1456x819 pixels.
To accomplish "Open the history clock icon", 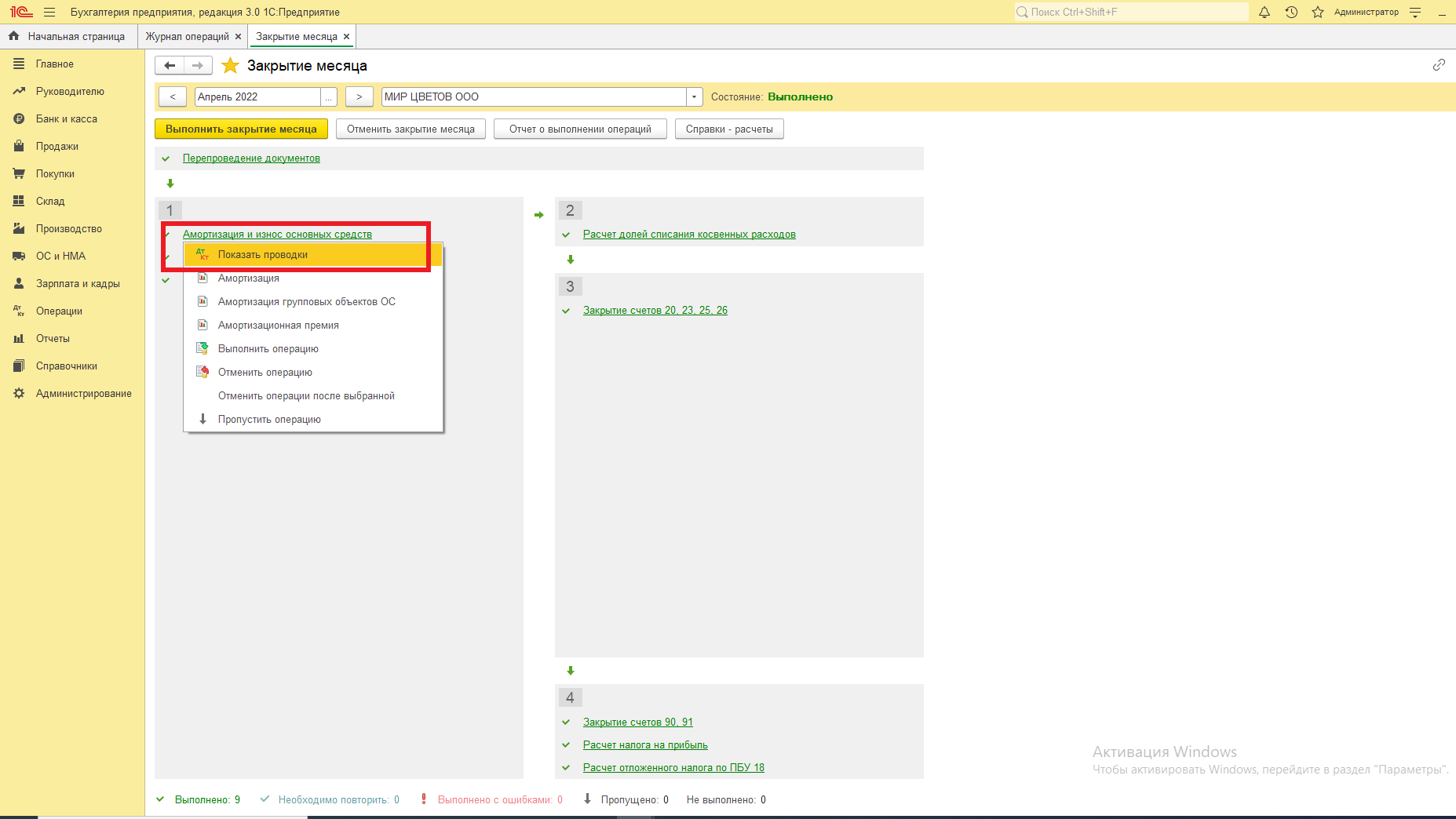I will 1291,12.
